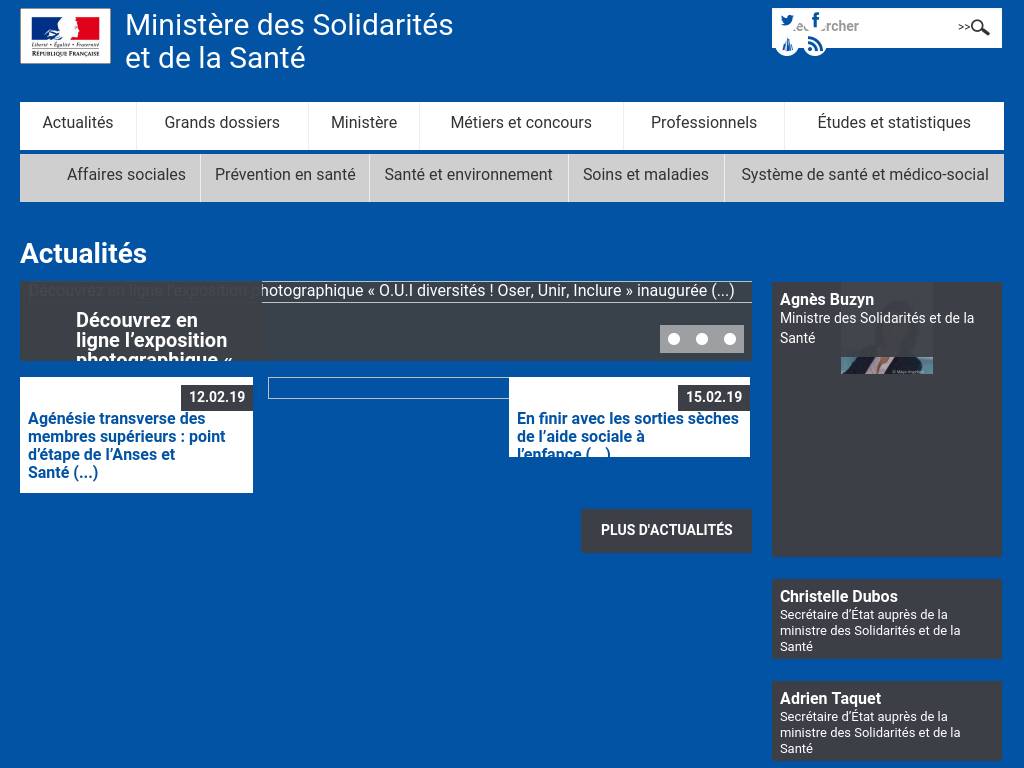Select the second carousel slide dot

(x=702, y=339)
